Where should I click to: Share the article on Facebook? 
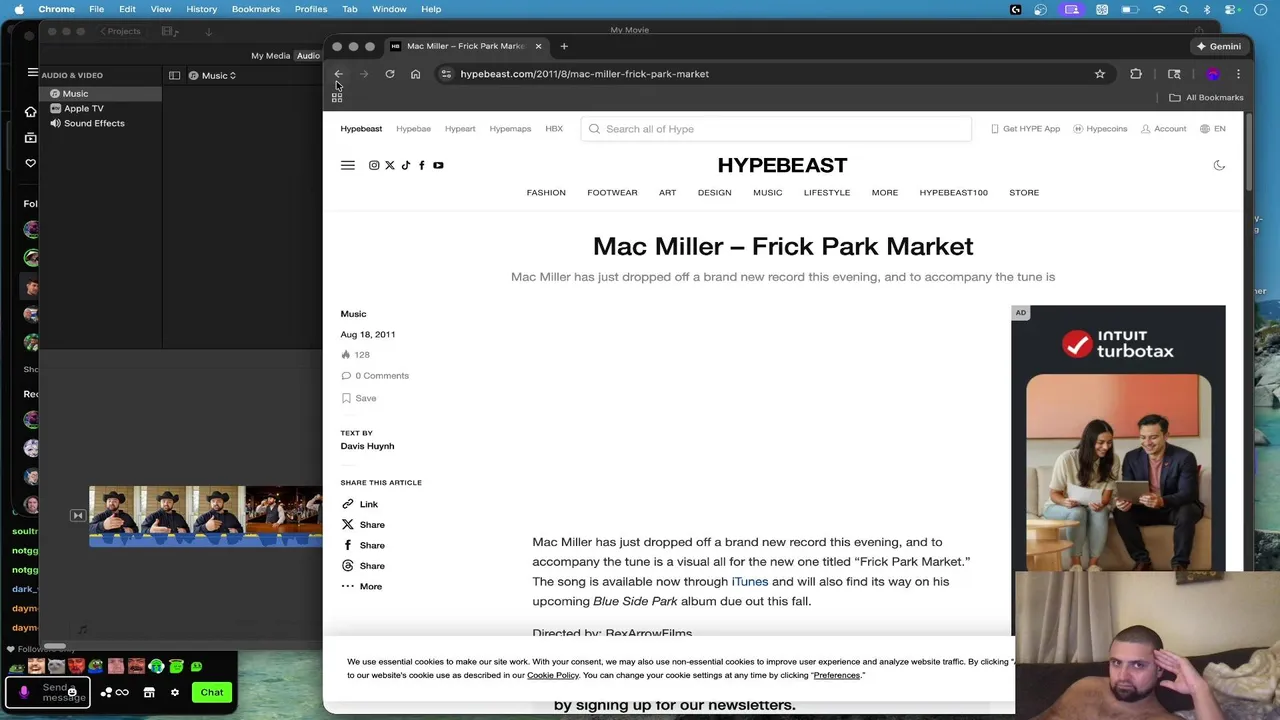coord(363,546)
